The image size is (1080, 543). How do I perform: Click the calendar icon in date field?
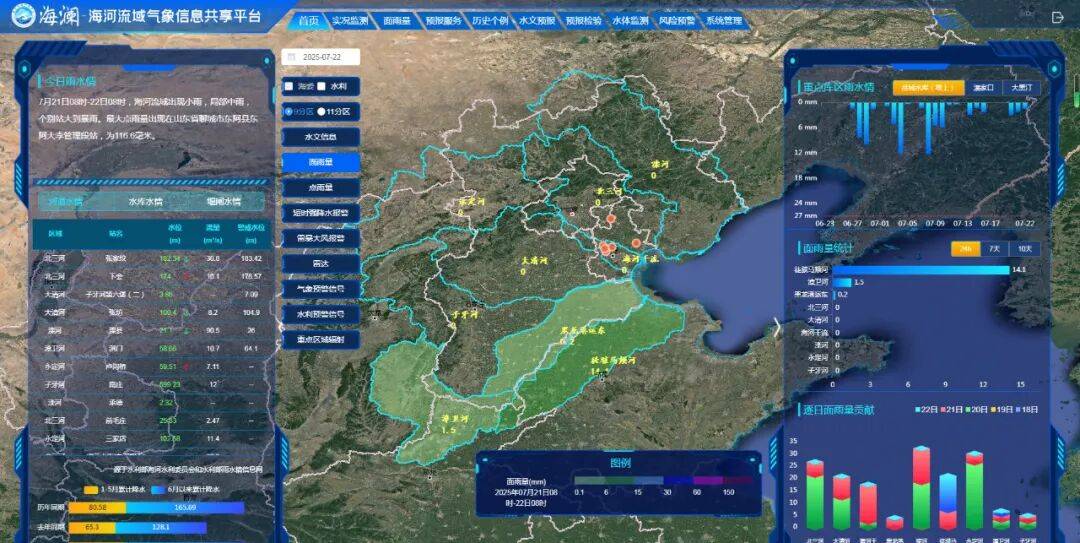[292, 58]
